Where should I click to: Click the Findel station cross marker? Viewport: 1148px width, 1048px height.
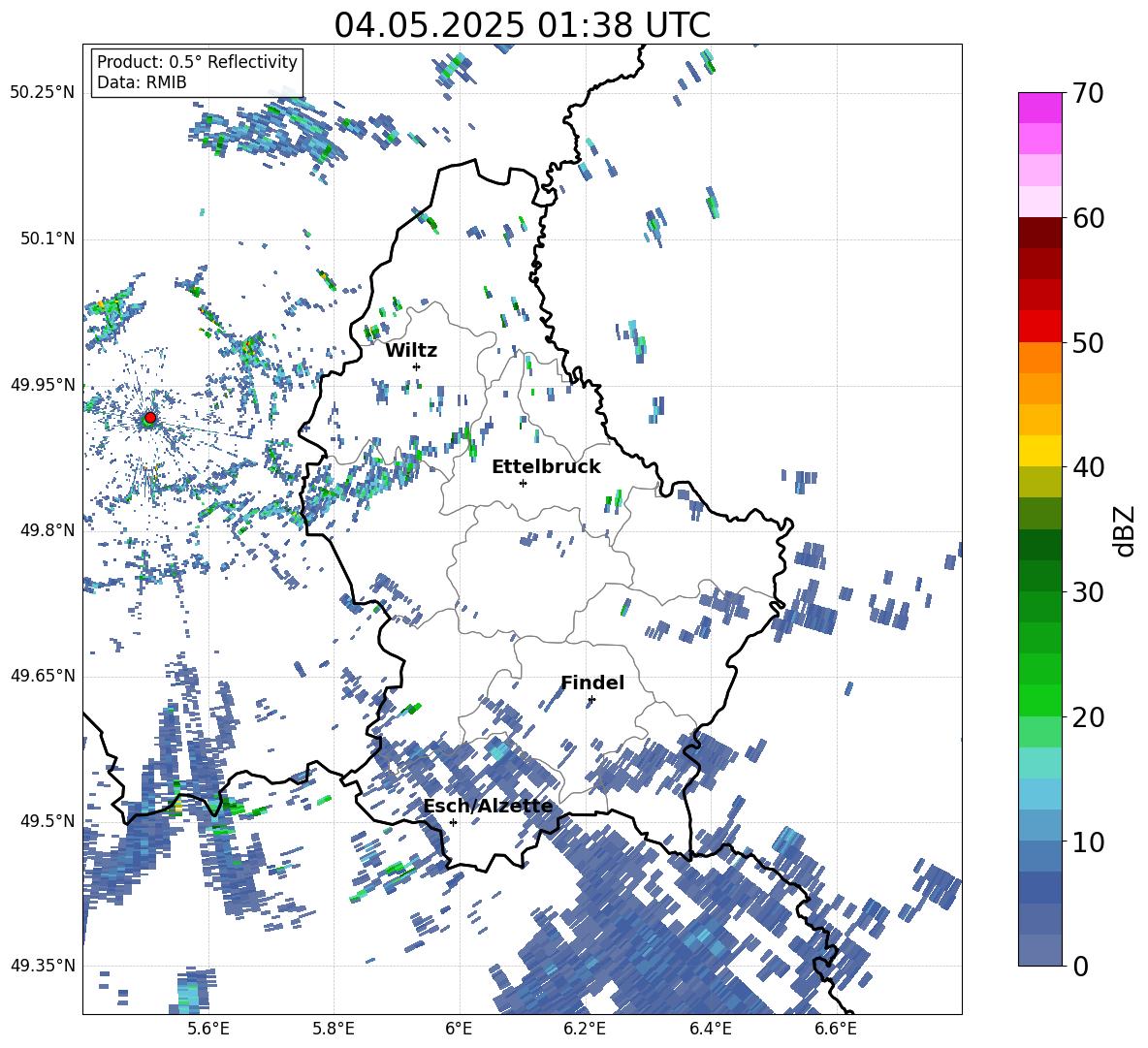tap(591, 700)
